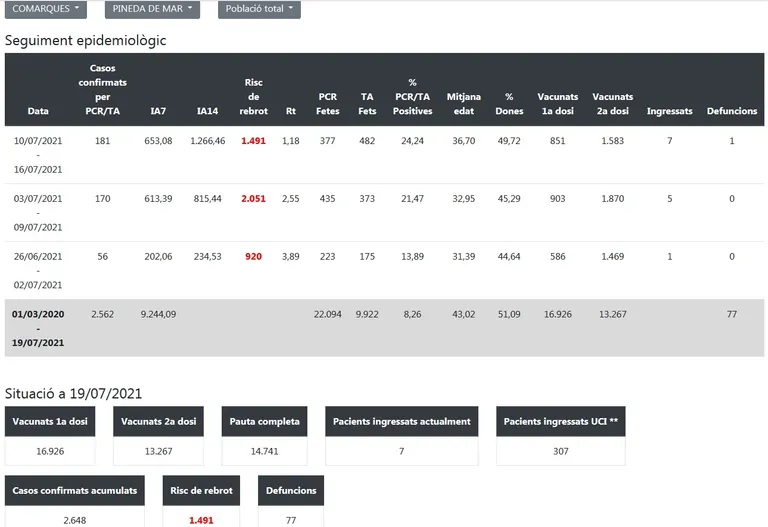Click the TA Fets column header

(367, 103)
